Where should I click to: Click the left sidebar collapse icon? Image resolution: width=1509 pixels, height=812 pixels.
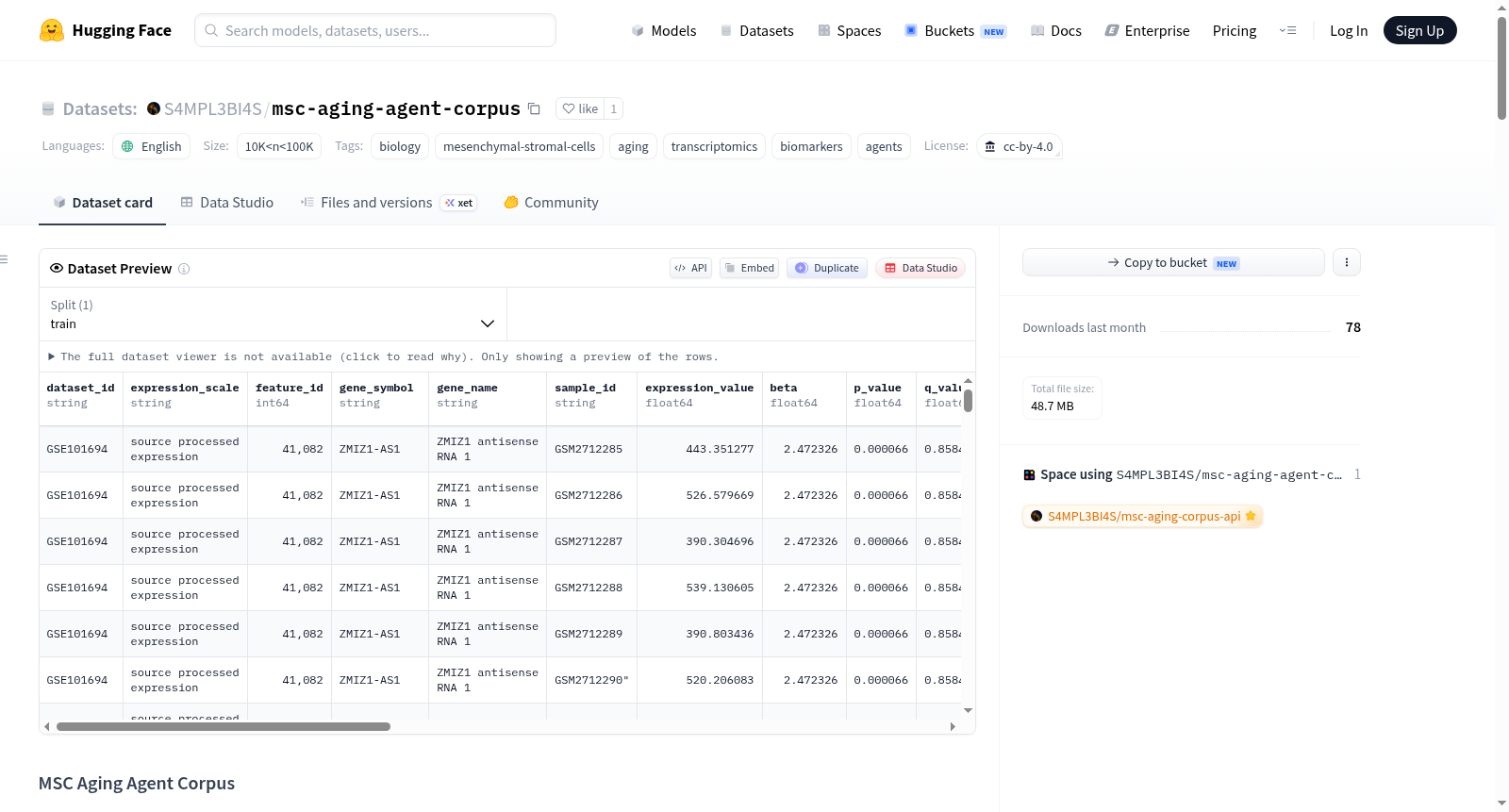[x=4, y=259]
